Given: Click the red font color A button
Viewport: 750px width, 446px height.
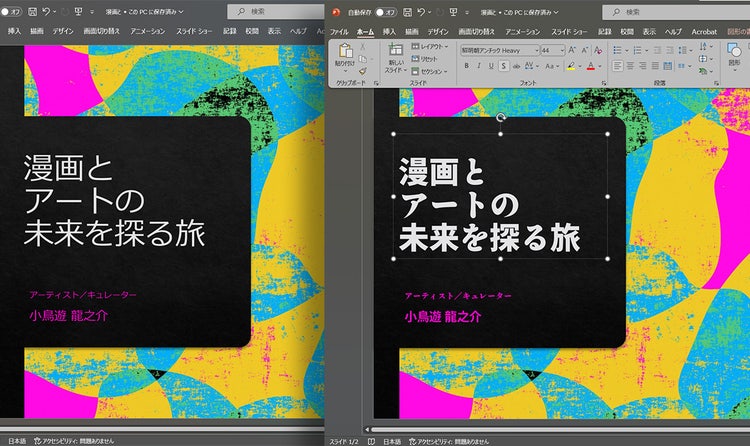Looking at the screenshot, I should click(x=591, y=66).
